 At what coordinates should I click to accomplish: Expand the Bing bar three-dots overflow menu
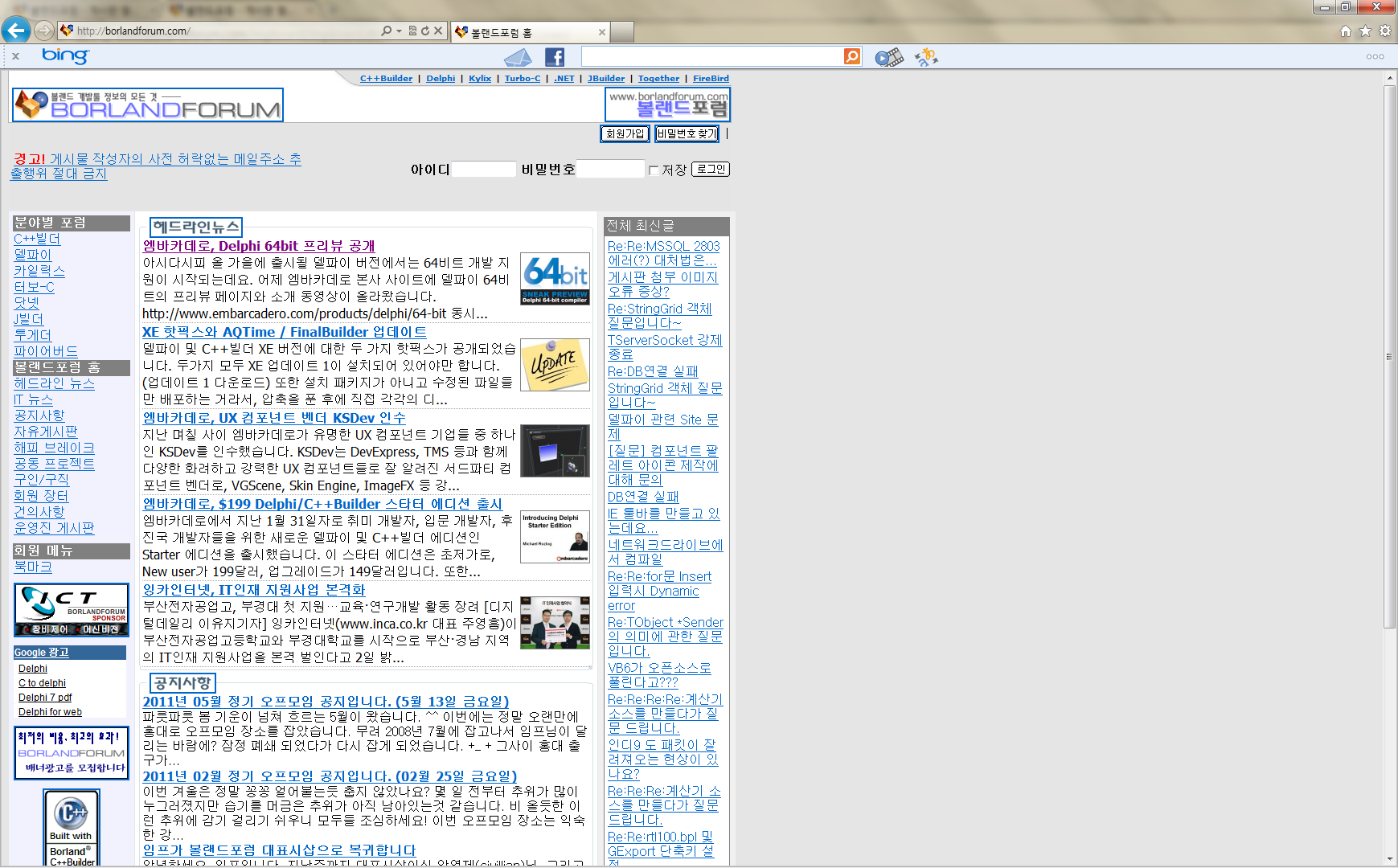[1375, 56]
